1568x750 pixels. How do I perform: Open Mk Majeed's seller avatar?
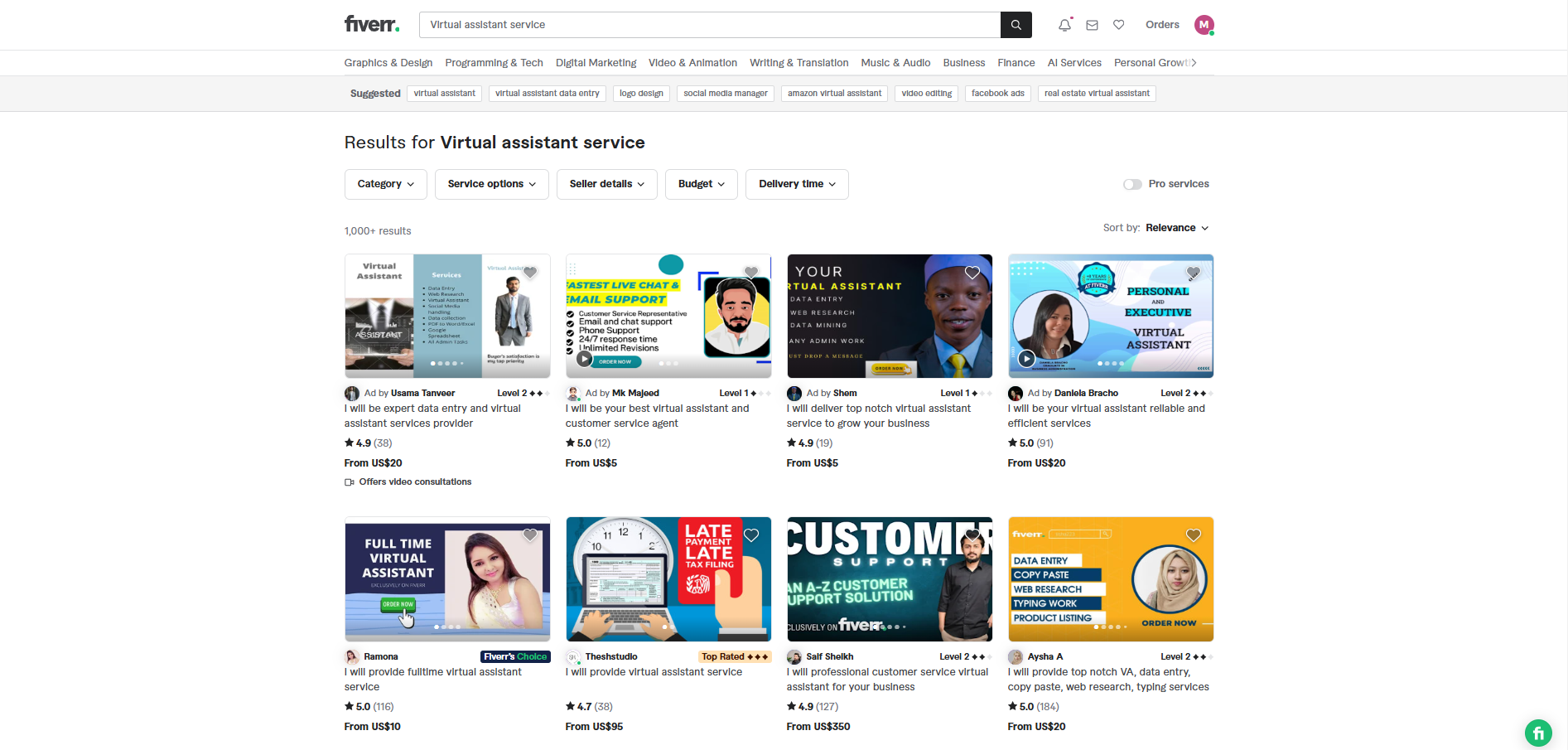(x=573, y=394)
